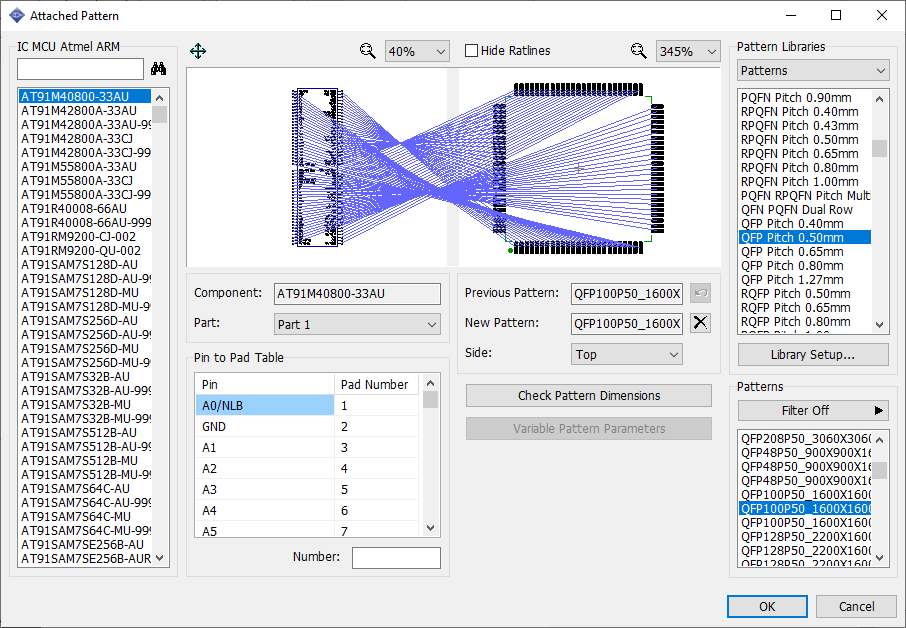This screenshot has height=628, width=906.
Task: Select the GND pin row
Action: (x=307, y=426)
